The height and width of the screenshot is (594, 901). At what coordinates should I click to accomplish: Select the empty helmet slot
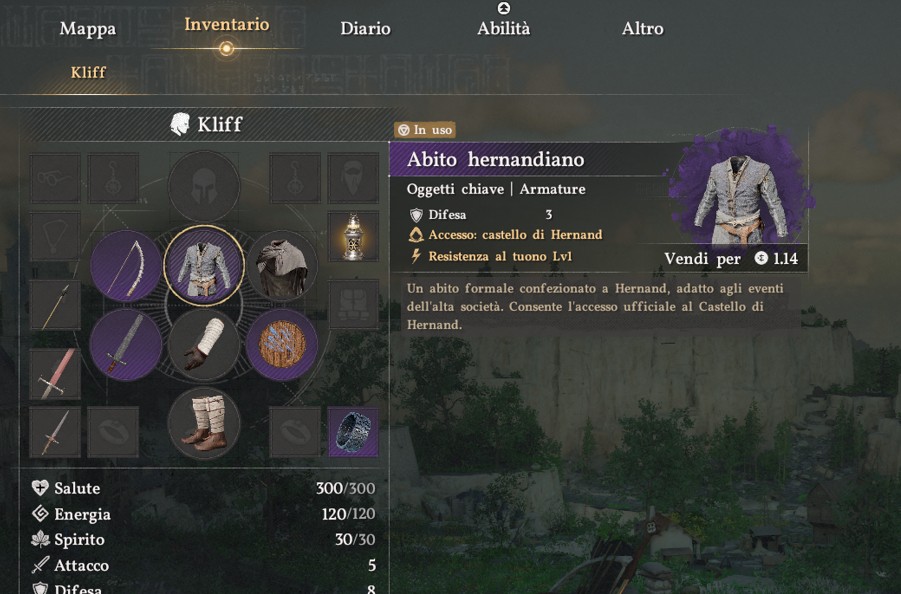(x=204, y=186)
